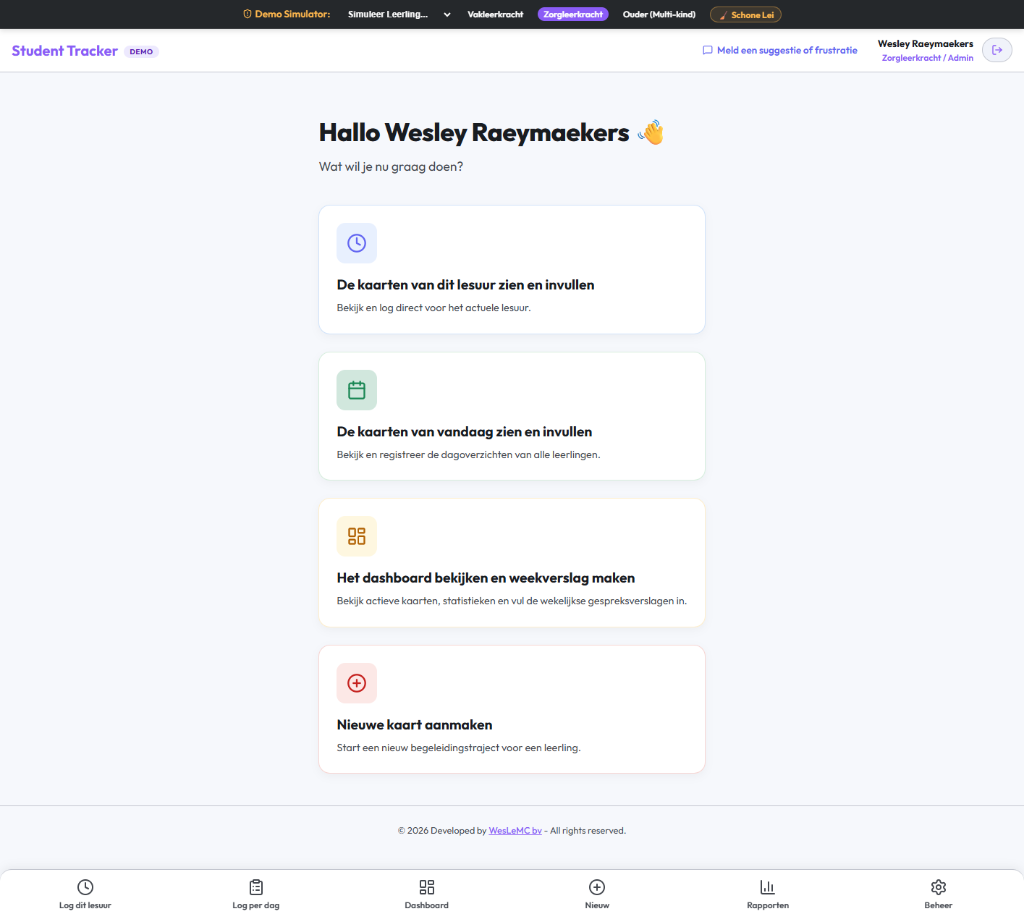Open the 'Nieuwe kaart aanmaken' card title
The image size is (1024, 919).
[415, 725]
